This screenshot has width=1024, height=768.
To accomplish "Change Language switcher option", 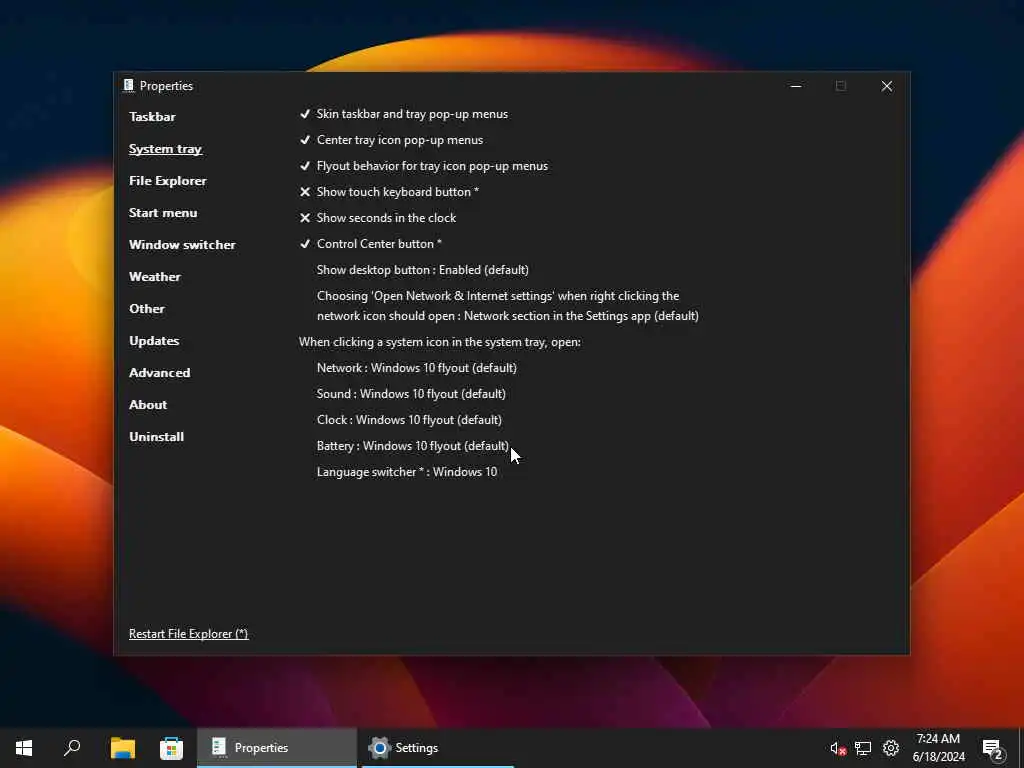I will pos(407,472).
